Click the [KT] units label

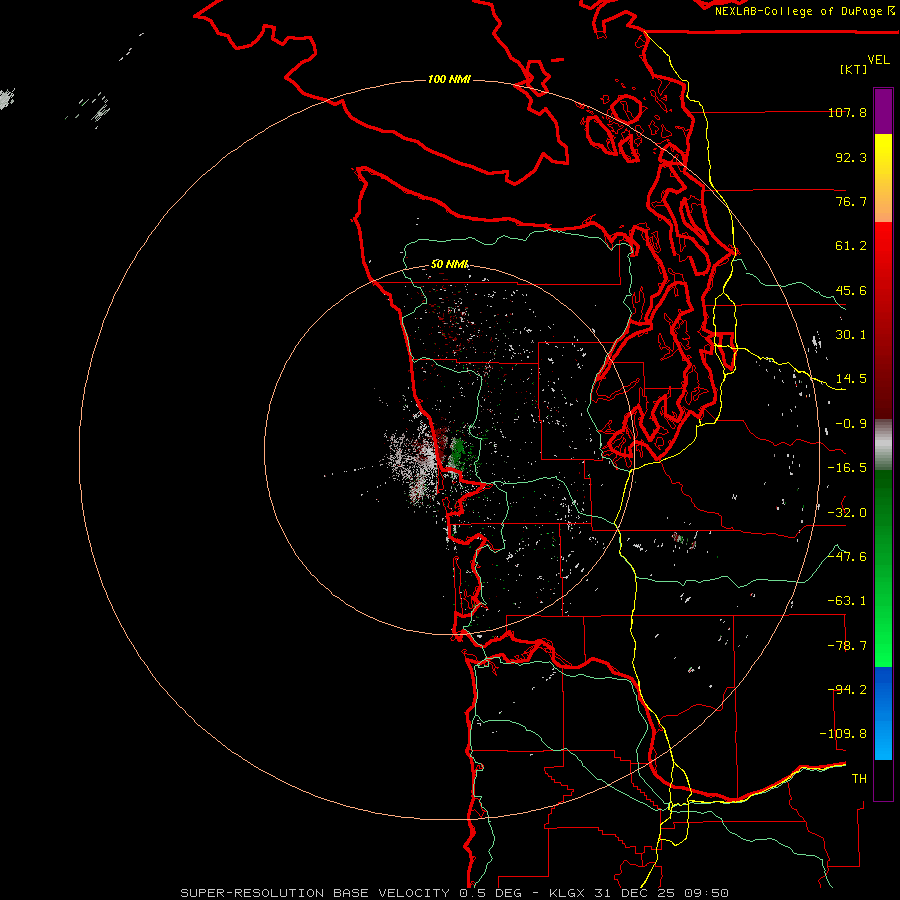pos(854,69)
